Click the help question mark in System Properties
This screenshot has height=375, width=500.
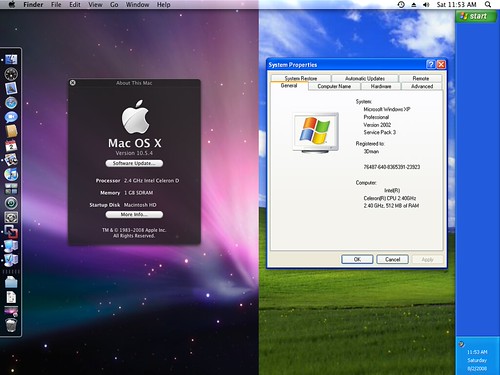point(431,64)
